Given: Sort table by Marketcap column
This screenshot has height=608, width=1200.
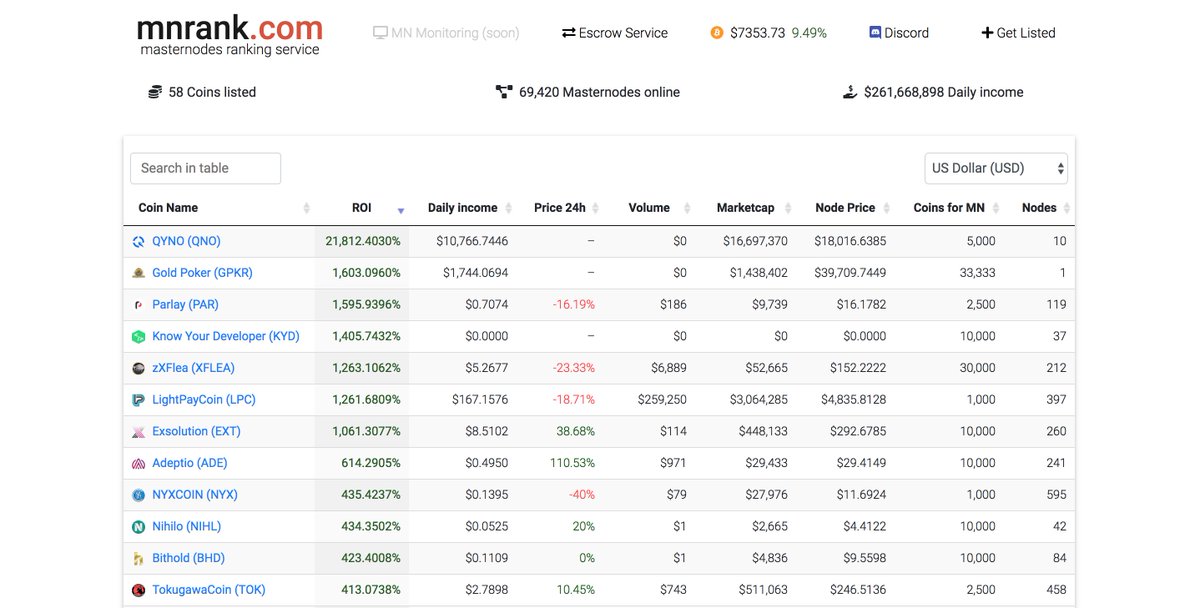Looking at the screenshot, I should [x=745, y=208].
